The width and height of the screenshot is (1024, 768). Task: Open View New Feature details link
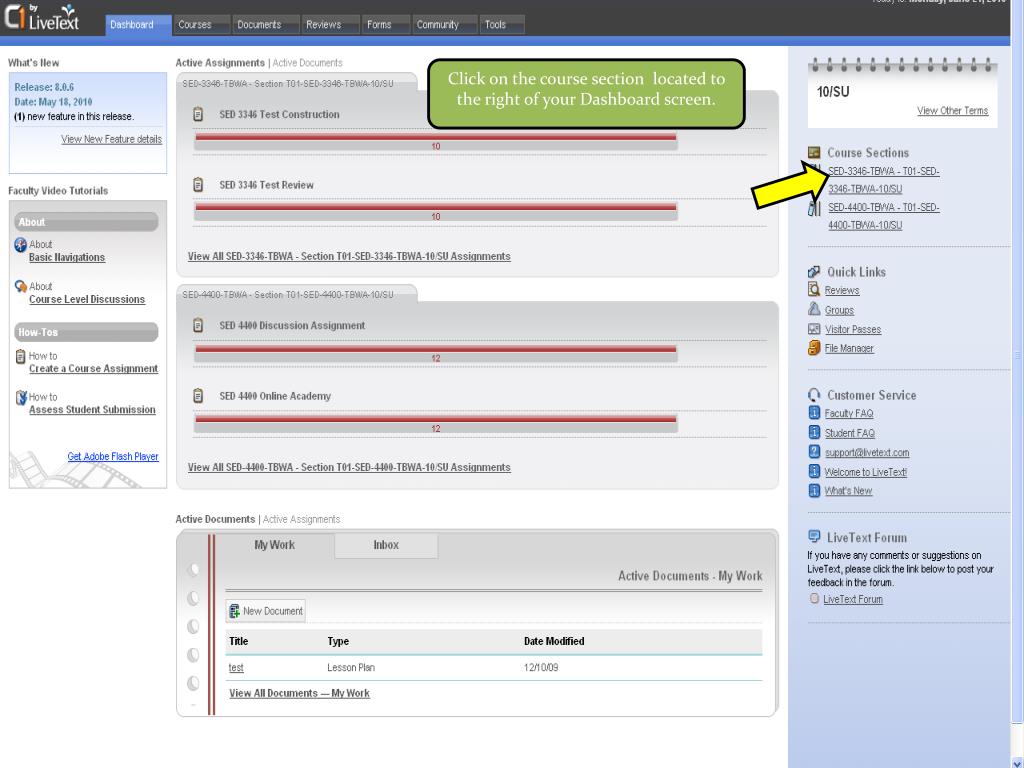coord(112,139)
